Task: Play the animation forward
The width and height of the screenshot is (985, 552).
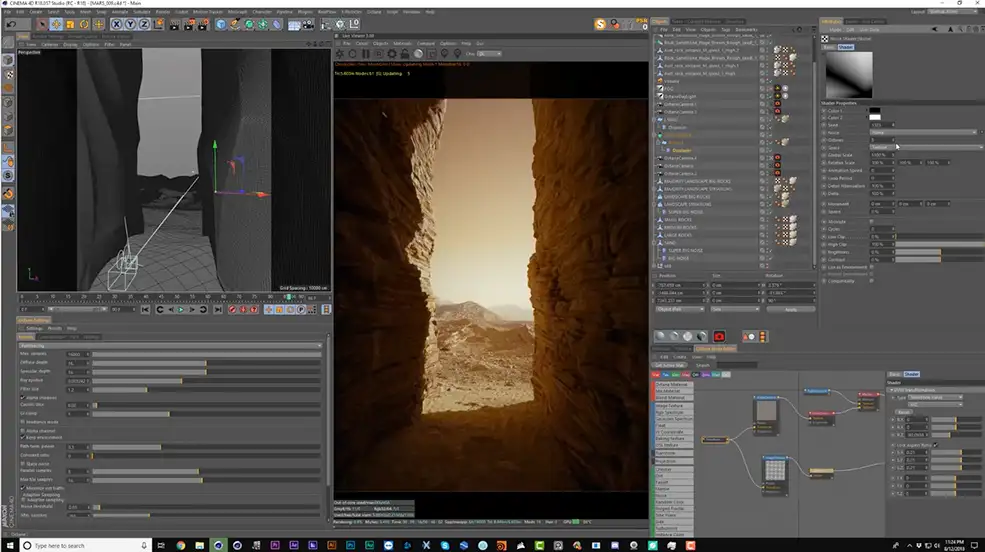Action: point(181,310)
